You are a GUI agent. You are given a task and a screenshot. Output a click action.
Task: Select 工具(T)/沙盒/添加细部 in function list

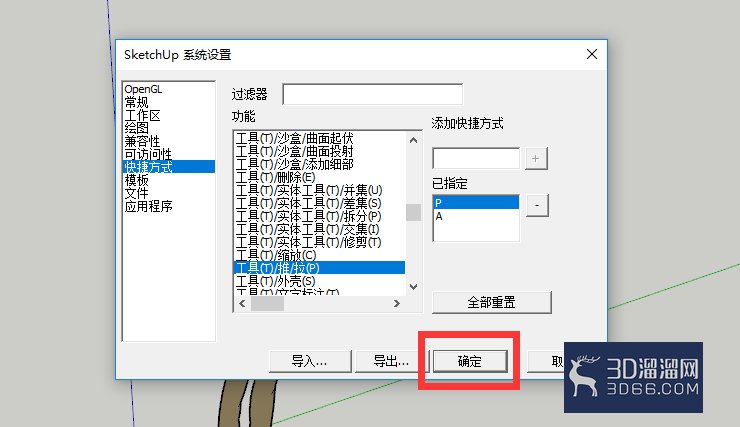320,164
